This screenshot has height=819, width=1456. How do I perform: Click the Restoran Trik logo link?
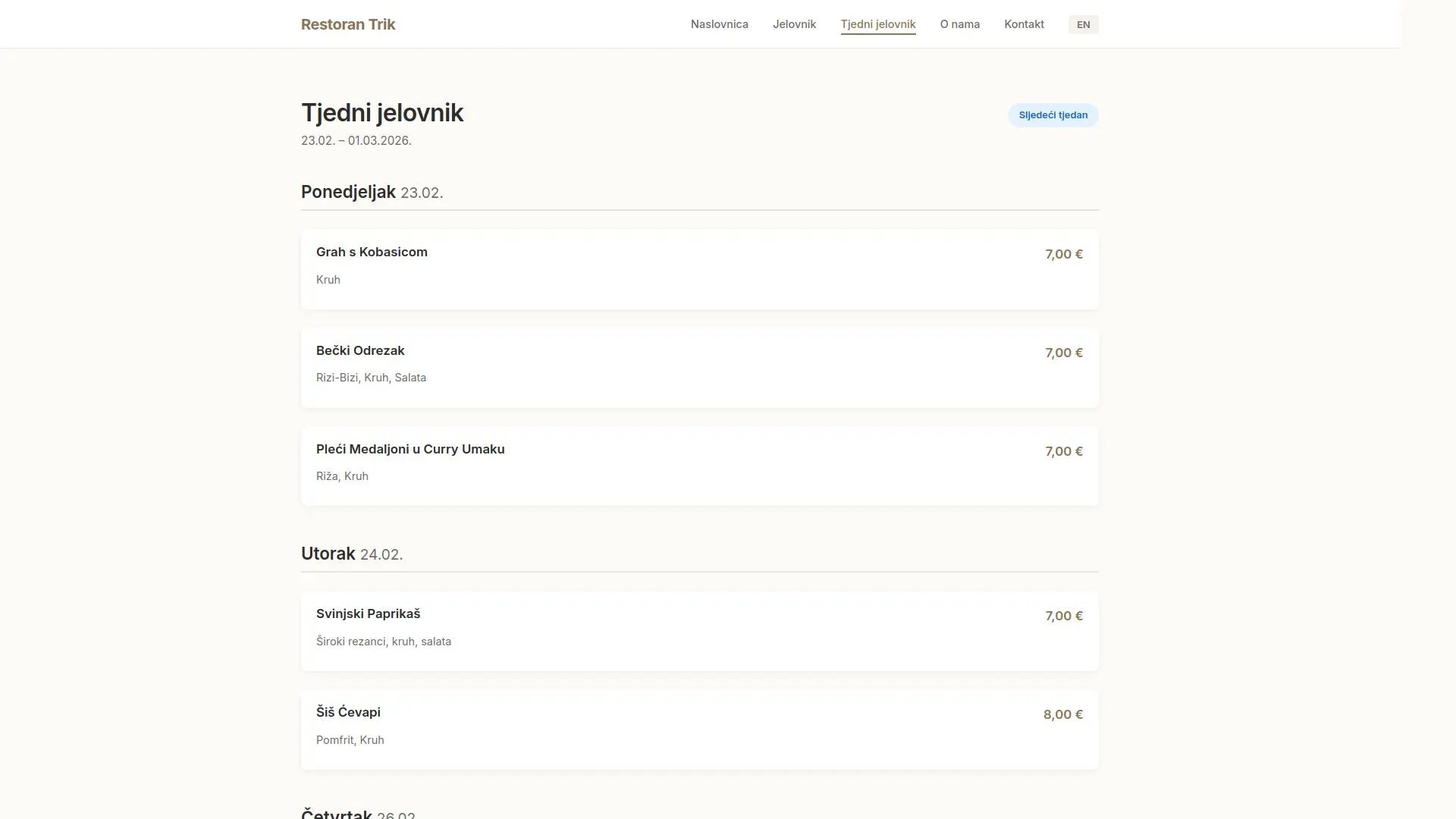[347, 24]
